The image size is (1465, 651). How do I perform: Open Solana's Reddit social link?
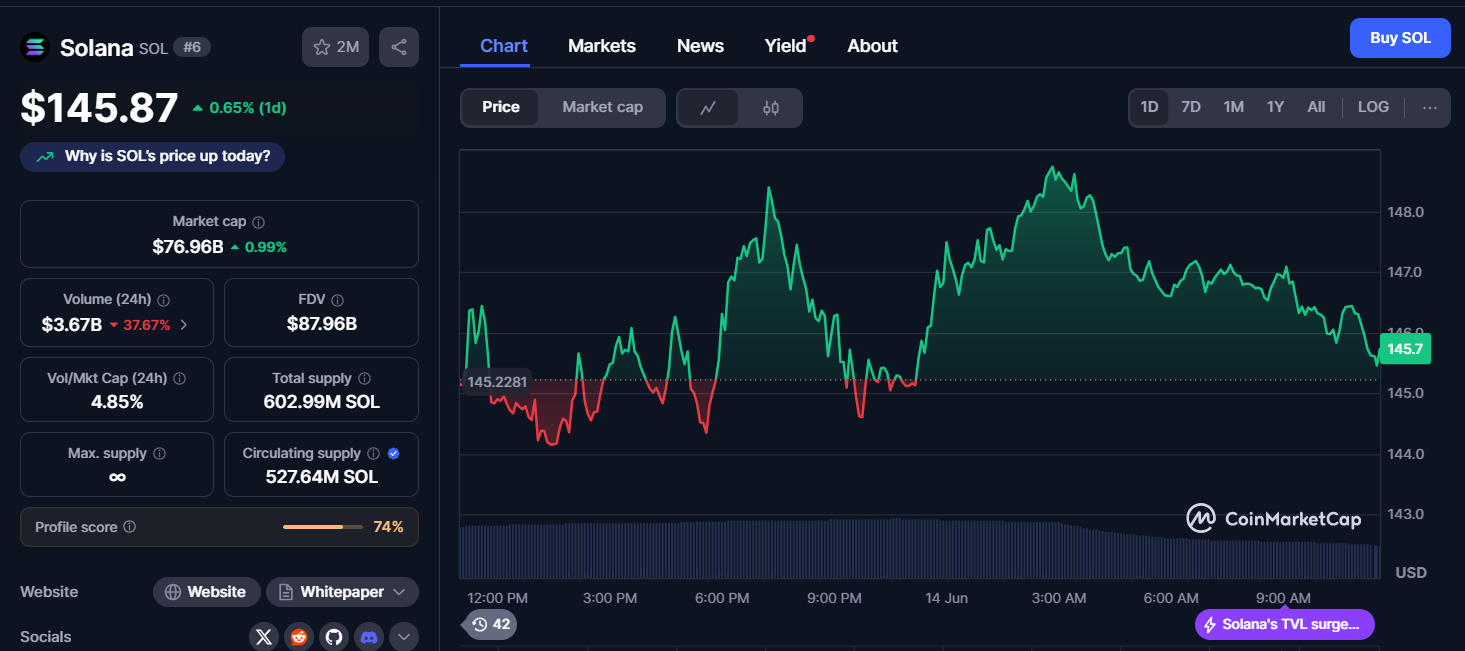[298, 637]
